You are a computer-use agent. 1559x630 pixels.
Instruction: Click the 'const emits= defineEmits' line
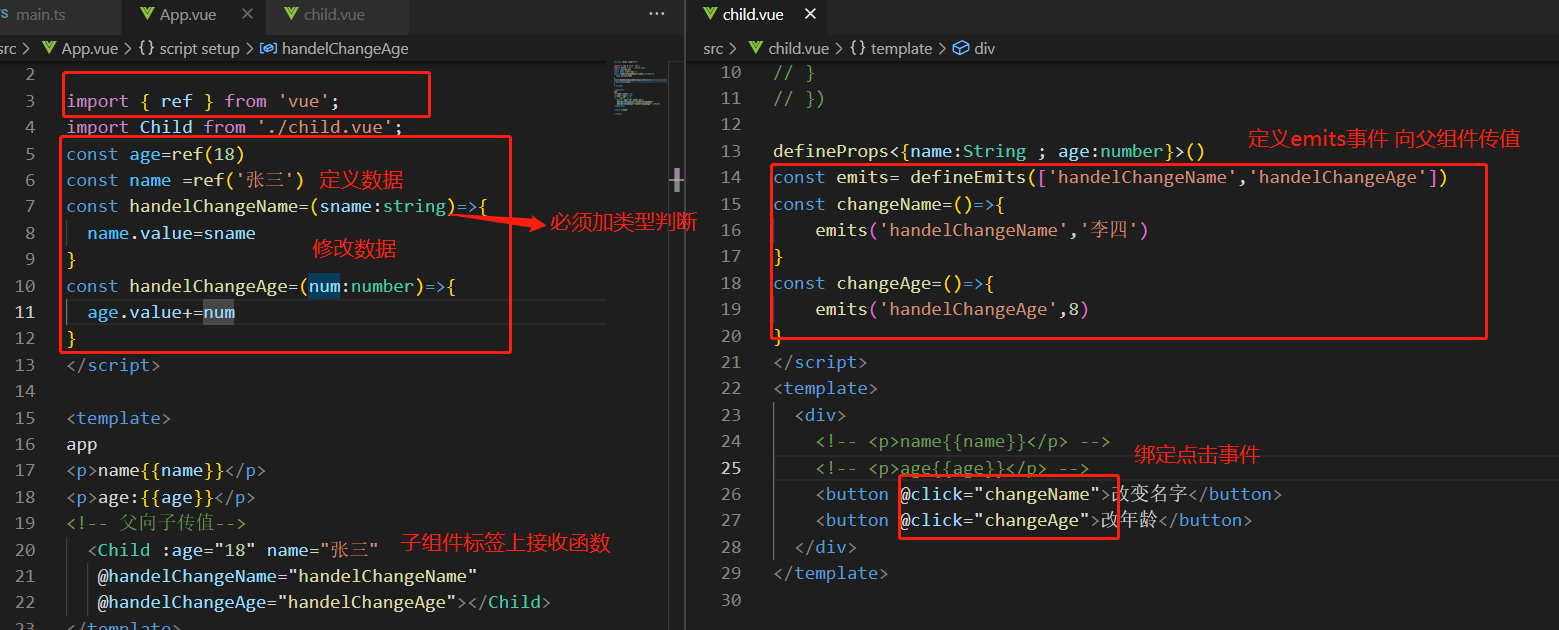click(x=1110, y=177)
